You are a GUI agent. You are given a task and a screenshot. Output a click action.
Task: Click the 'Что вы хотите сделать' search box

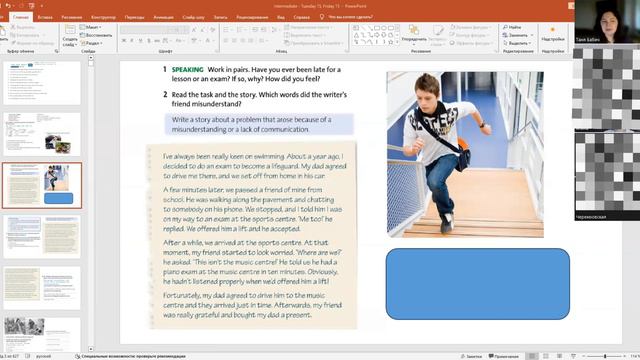346,17
